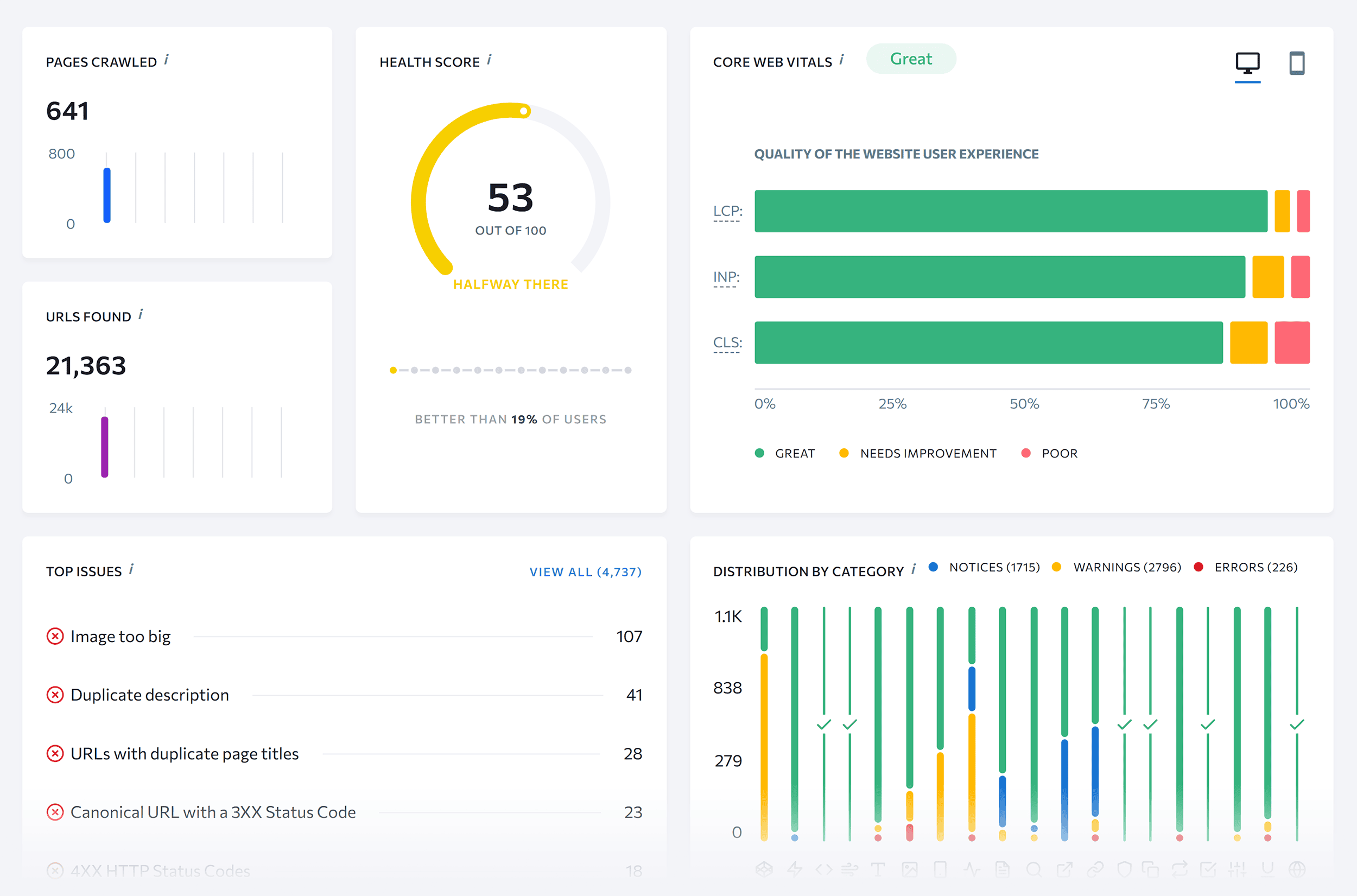Select the security shield category icon
Image resolution: width=1357 pixels, height=896 pixels.
1125,869
